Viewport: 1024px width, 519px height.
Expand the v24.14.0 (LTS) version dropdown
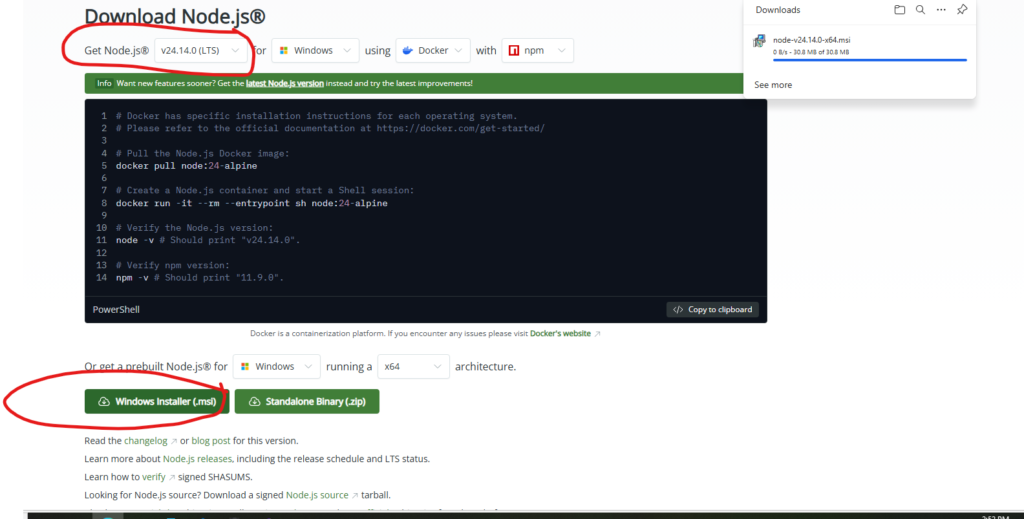pos(202,50)
